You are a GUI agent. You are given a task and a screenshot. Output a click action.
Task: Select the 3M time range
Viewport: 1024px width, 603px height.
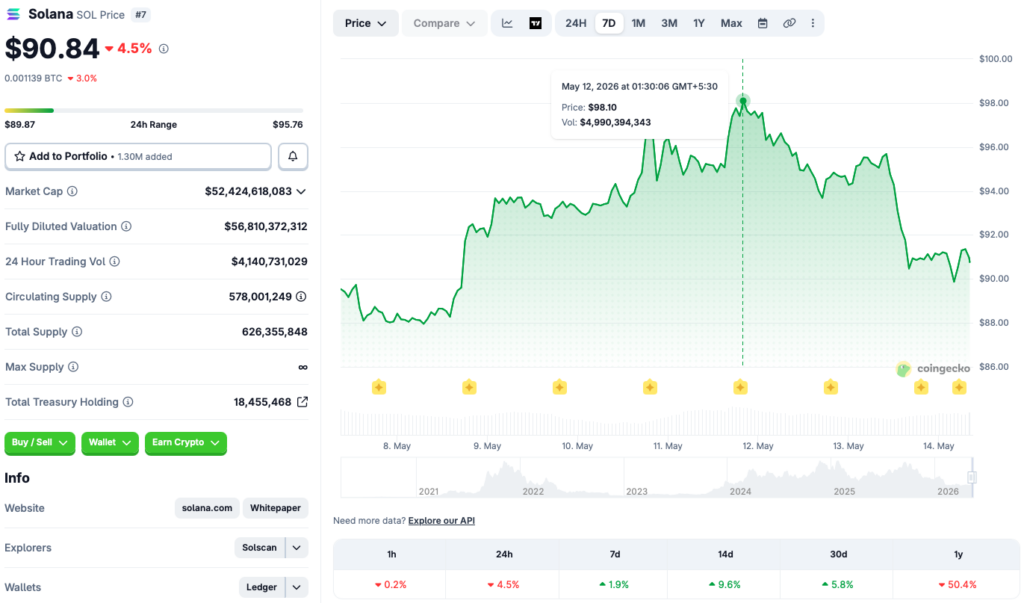coord(669,23)
